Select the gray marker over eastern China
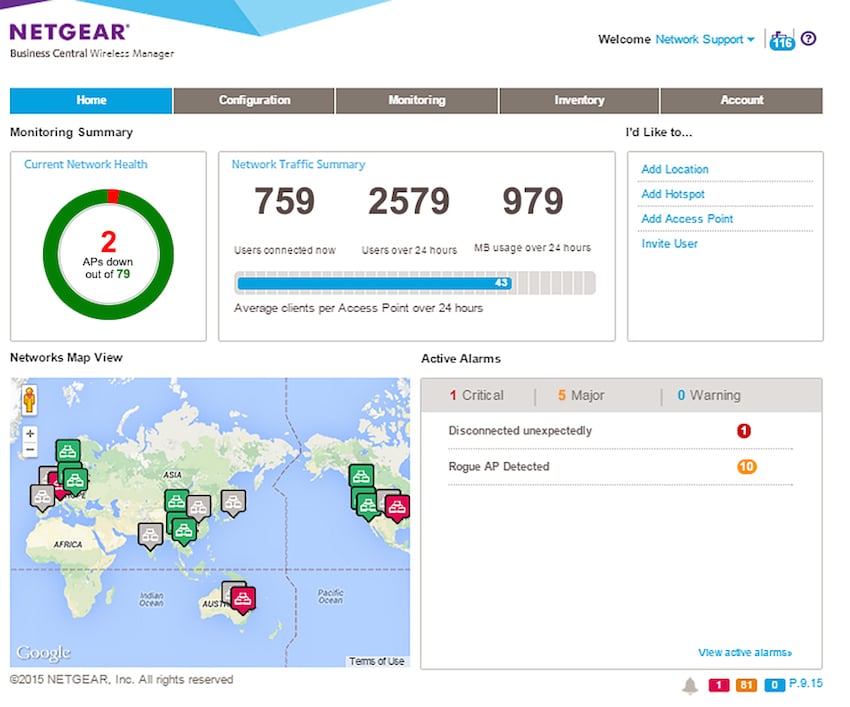Screen dimensions: 850x707 pos(199,507)
